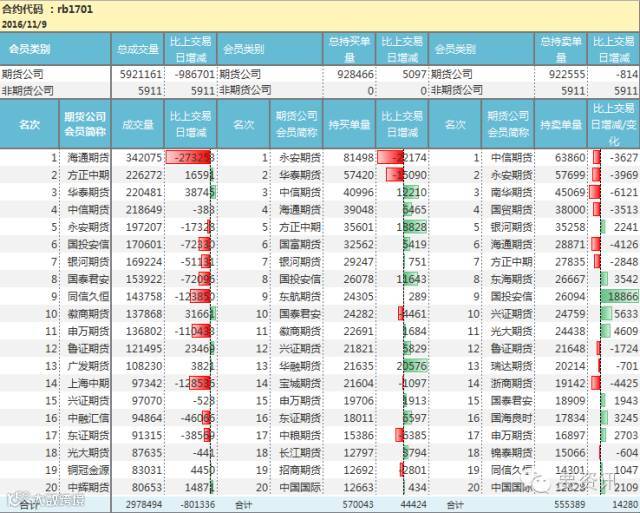
Task: Click the 总持卖单量 column header
Action: [561, 49]
